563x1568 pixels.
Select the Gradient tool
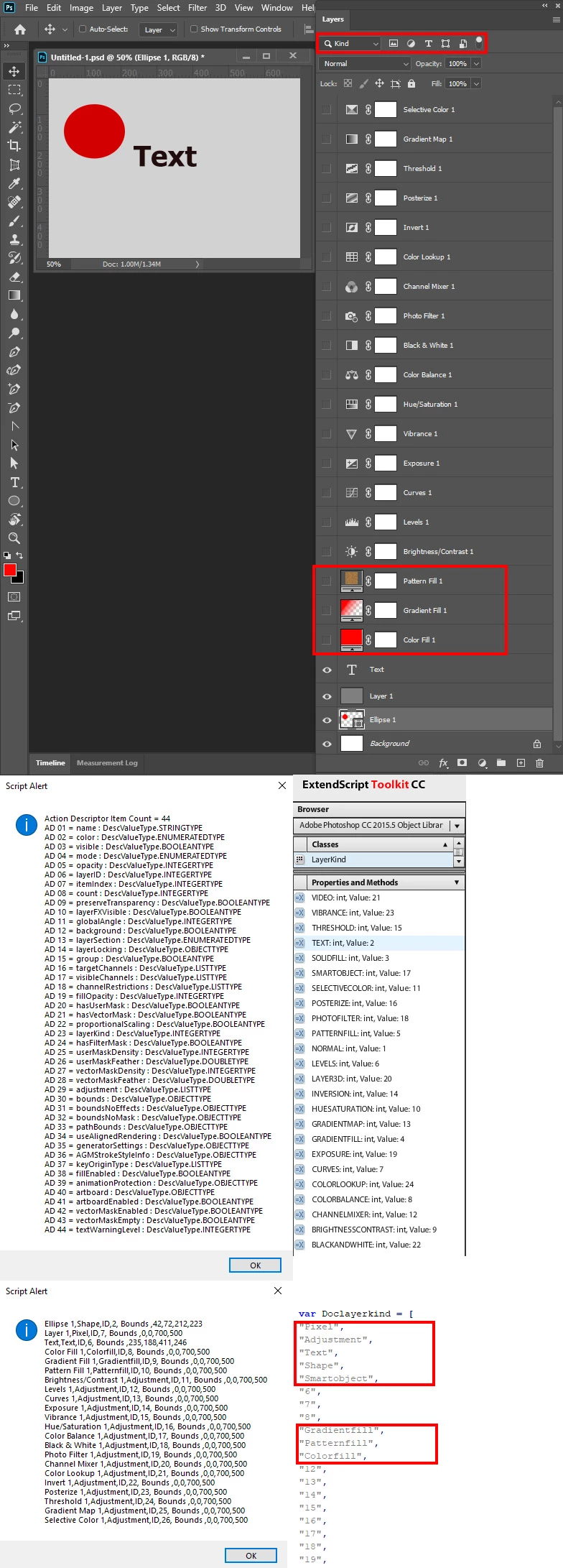tap(14, 295)
